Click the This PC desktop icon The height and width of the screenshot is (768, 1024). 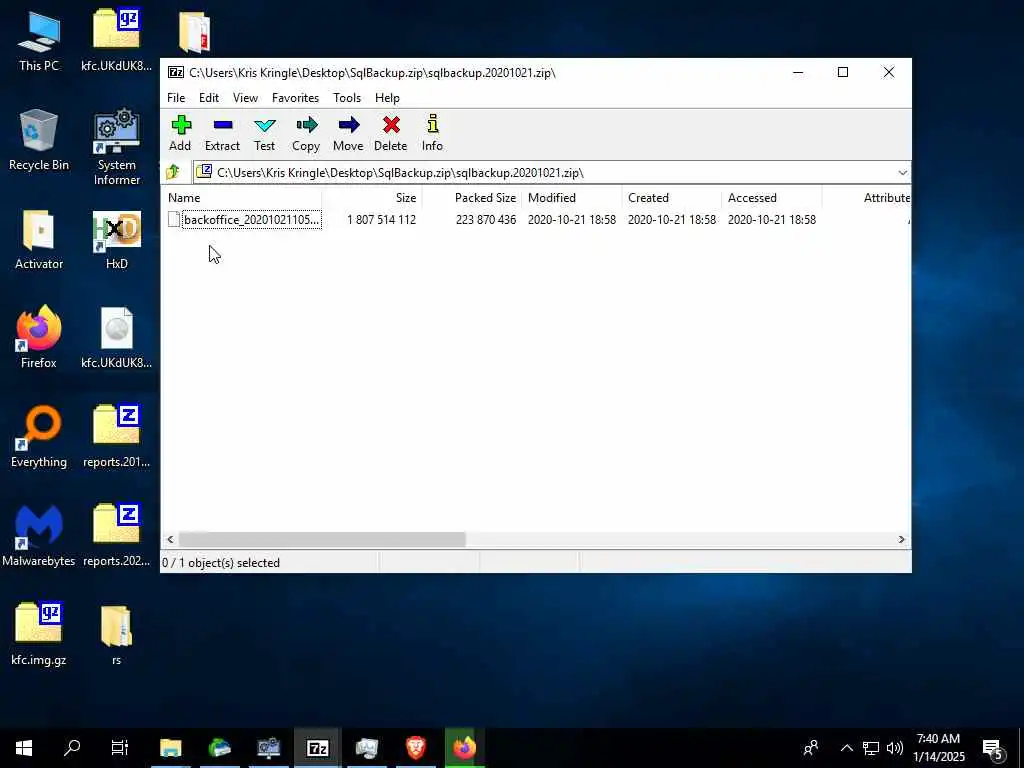[x=39, y=40]
